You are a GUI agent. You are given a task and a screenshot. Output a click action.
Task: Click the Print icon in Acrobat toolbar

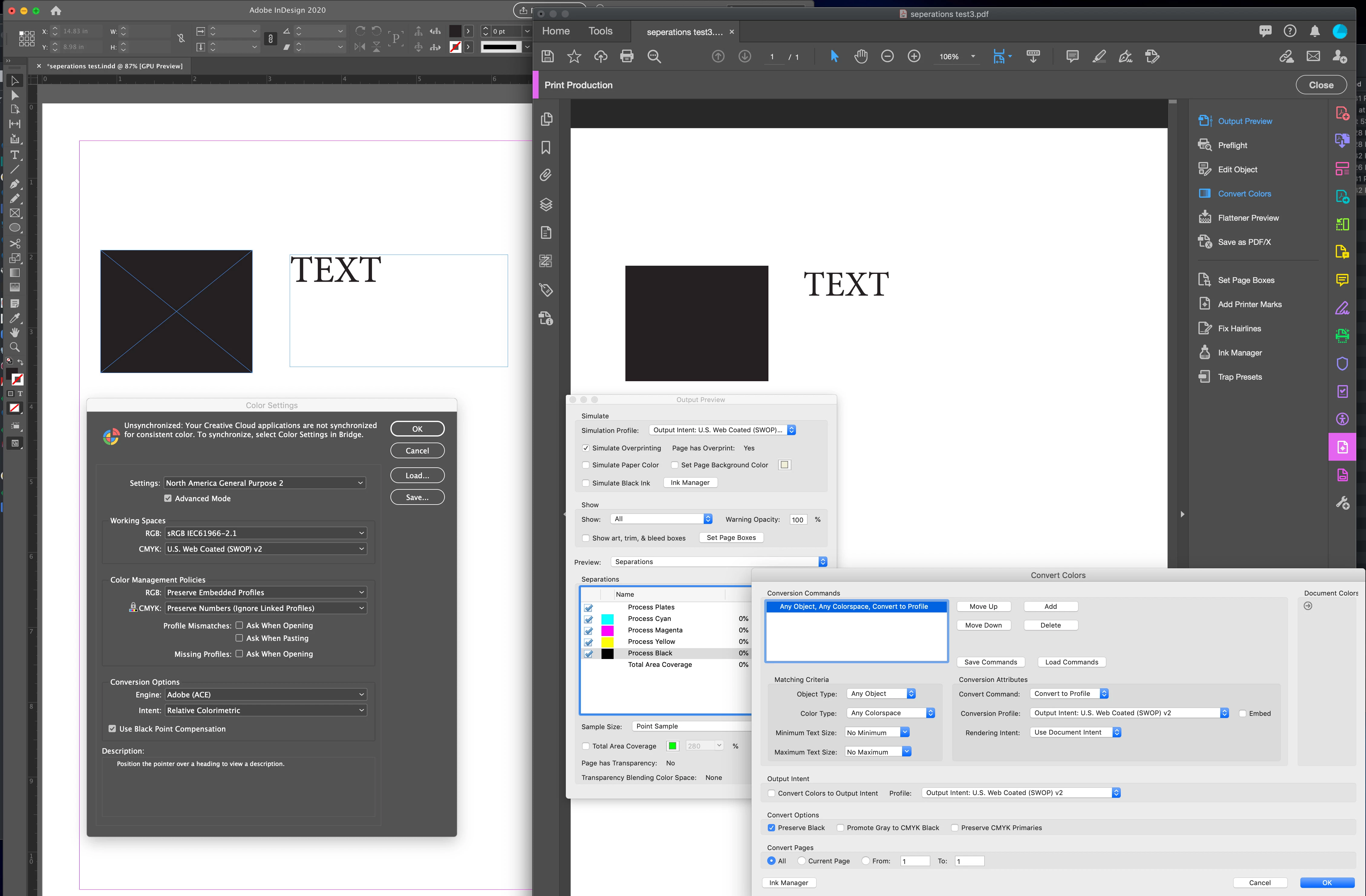627,56
